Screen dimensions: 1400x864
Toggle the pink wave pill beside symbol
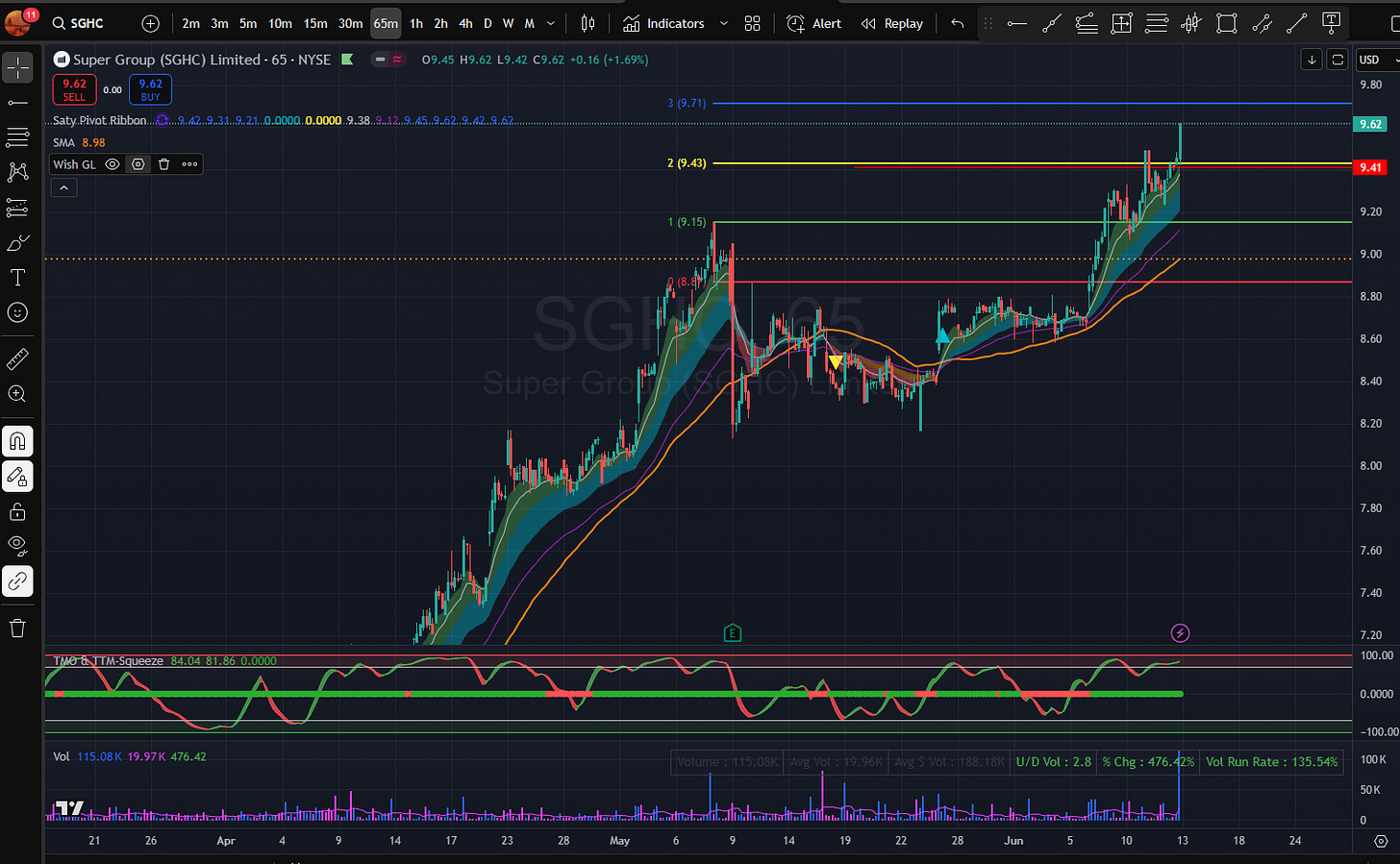tap(397, 60)
